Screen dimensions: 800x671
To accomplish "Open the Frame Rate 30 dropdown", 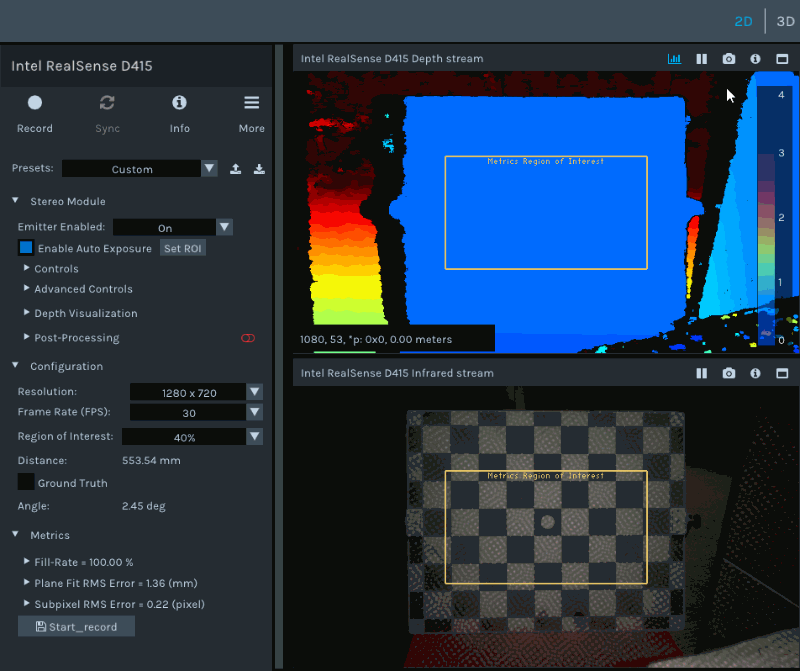I will tap(196, 412).
